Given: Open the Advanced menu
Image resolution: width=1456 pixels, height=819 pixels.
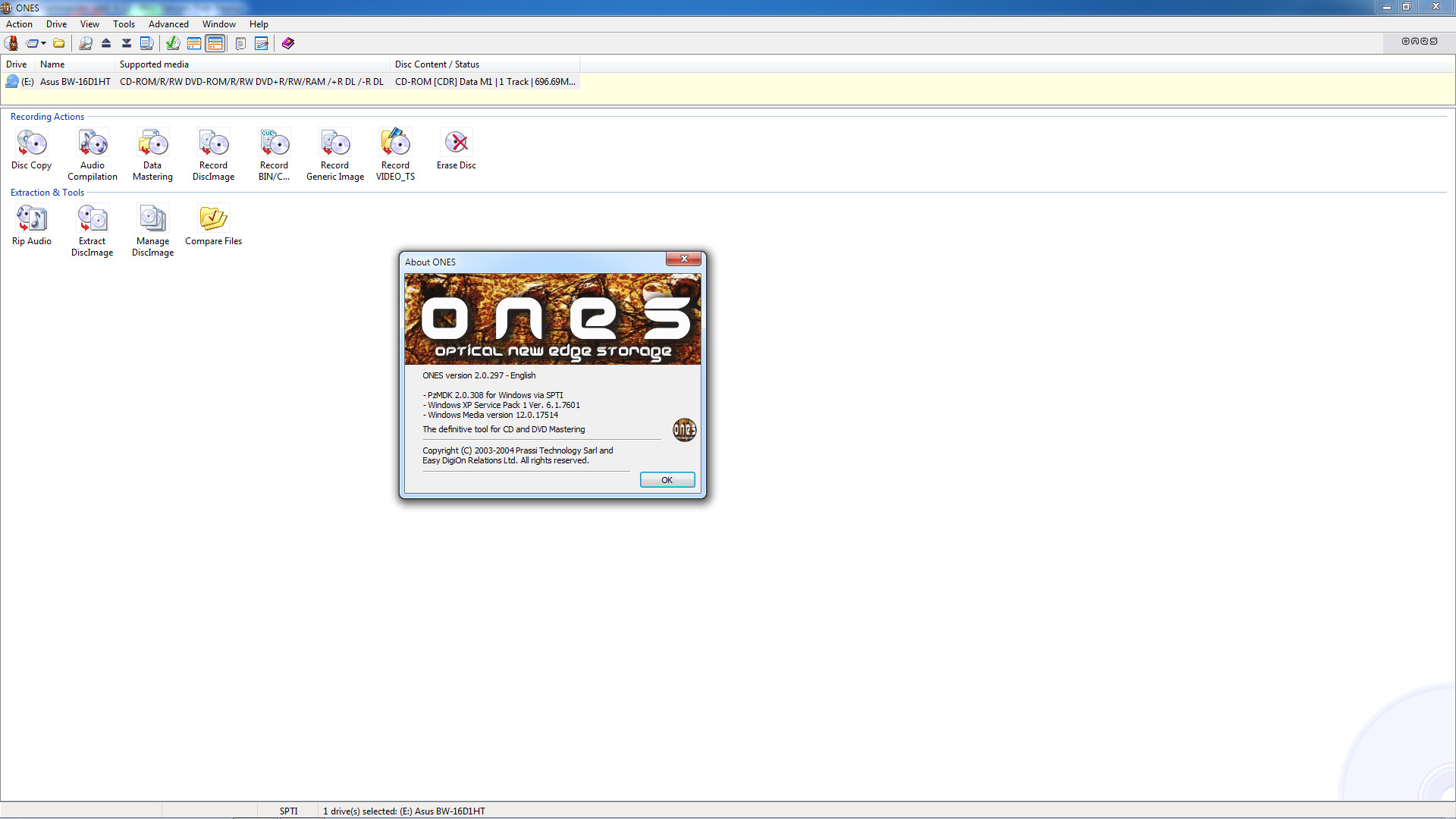Looking at the screenshot, I should [x=168, y=24].
